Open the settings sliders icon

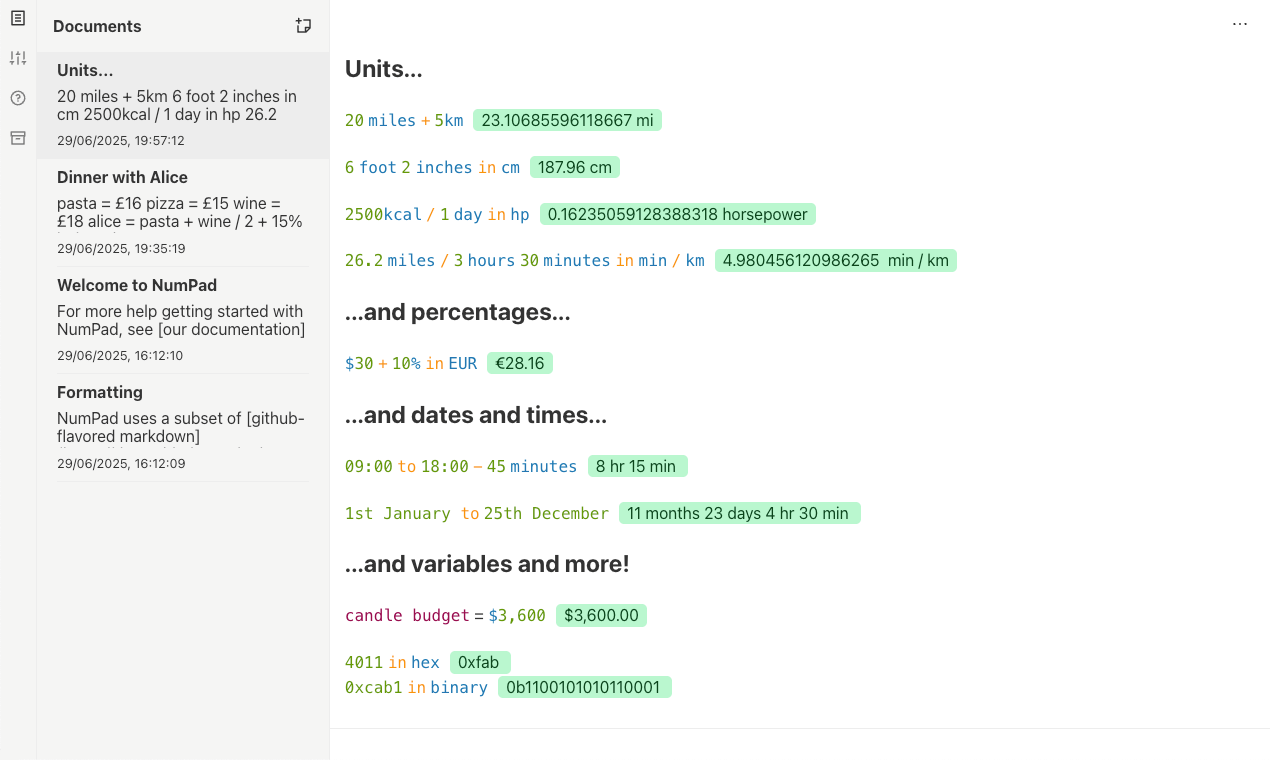18,58
